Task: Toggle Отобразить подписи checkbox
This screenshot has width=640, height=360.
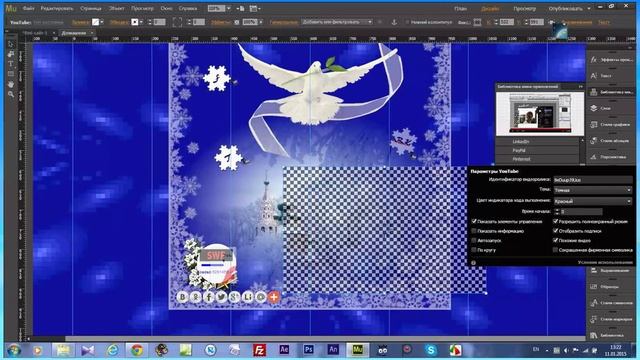Action: pyautogui.click(x=555, y=231)
